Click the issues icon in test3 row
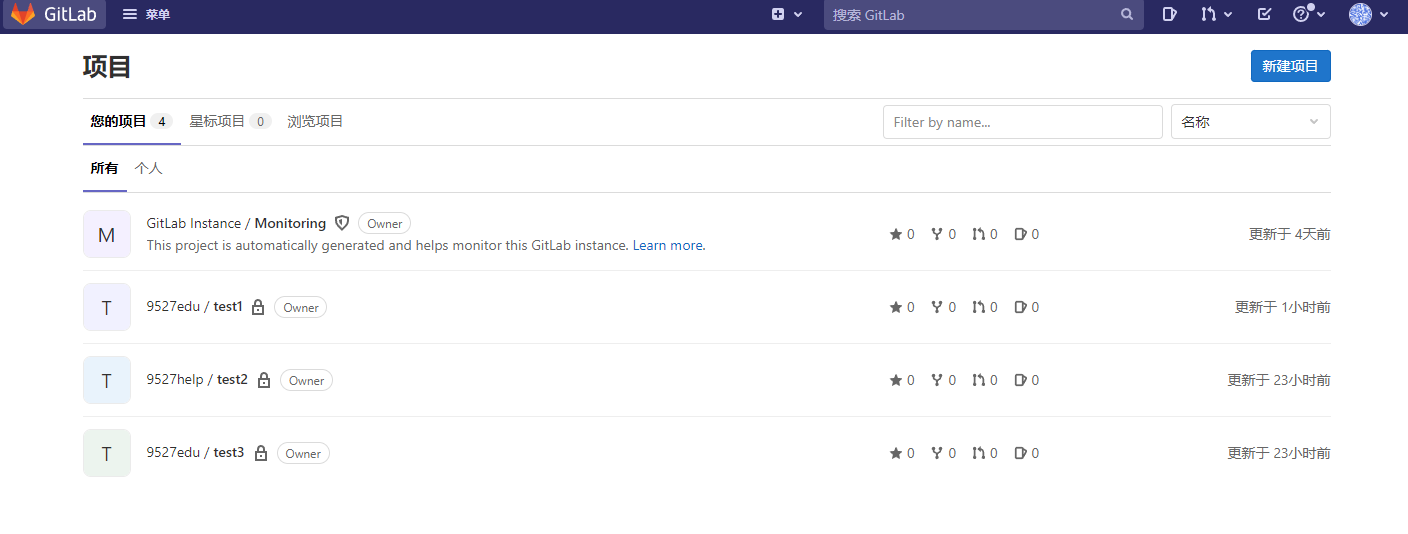Viewport: 1408px width, 534px height. [x=1020, y=453]
